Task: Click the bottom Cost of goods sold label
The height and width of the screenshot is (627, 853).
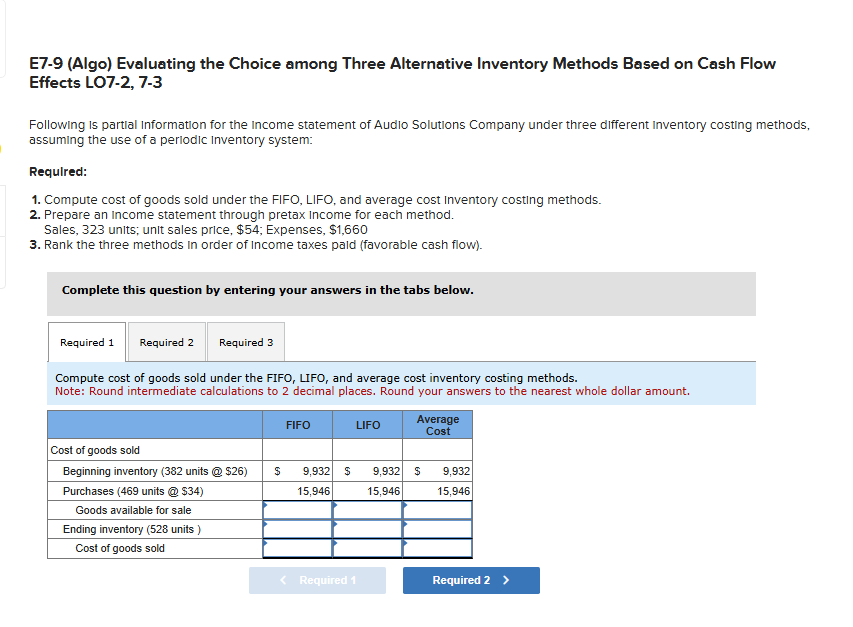Action: [x=120, y=548]
